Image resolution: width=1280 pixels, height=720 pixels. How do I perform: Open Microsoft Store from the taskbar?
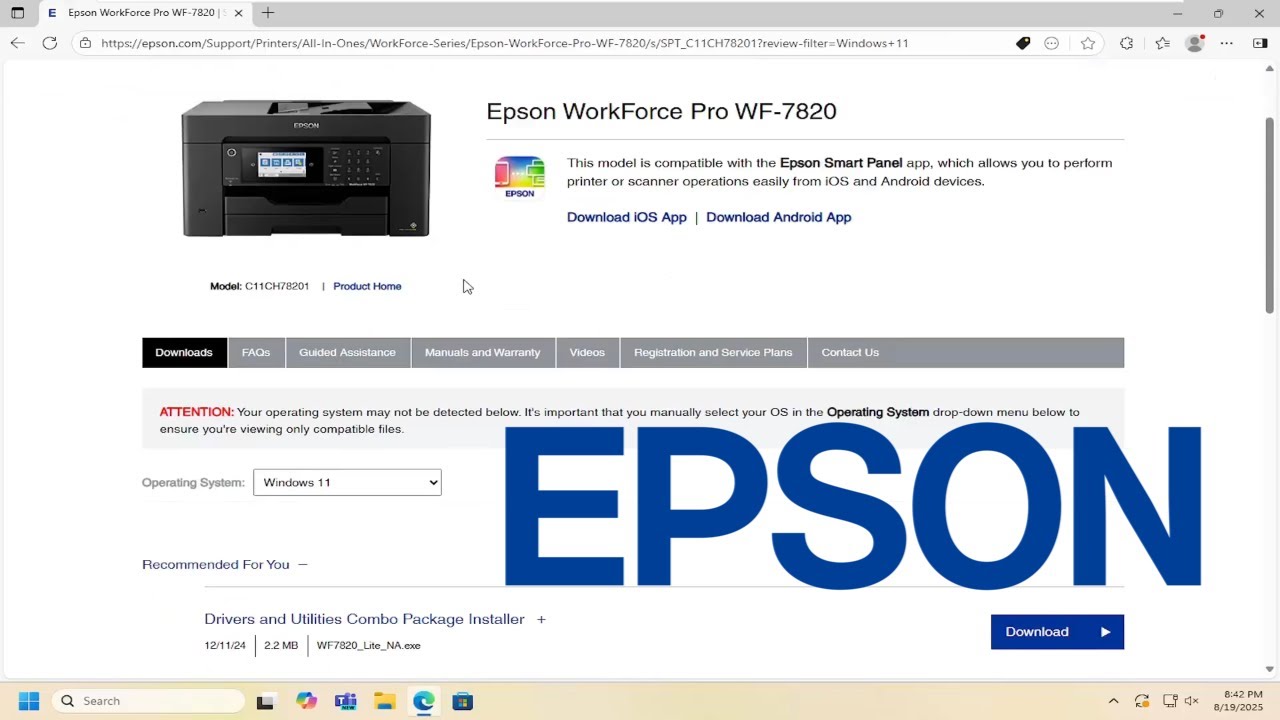(x=463, y=701)
